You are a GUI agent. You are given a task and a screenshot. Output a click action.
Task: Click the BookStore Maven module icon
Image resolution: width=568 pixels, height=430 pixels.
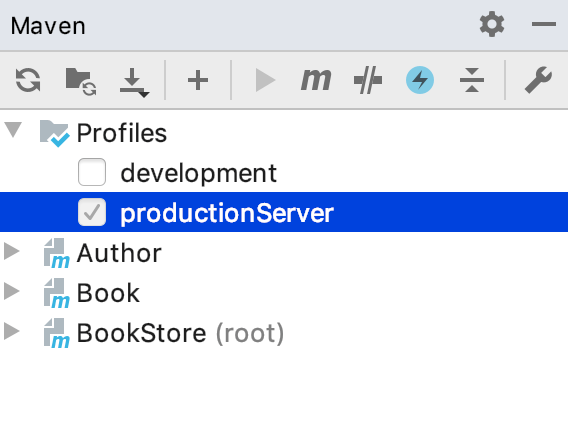[57, 333]
